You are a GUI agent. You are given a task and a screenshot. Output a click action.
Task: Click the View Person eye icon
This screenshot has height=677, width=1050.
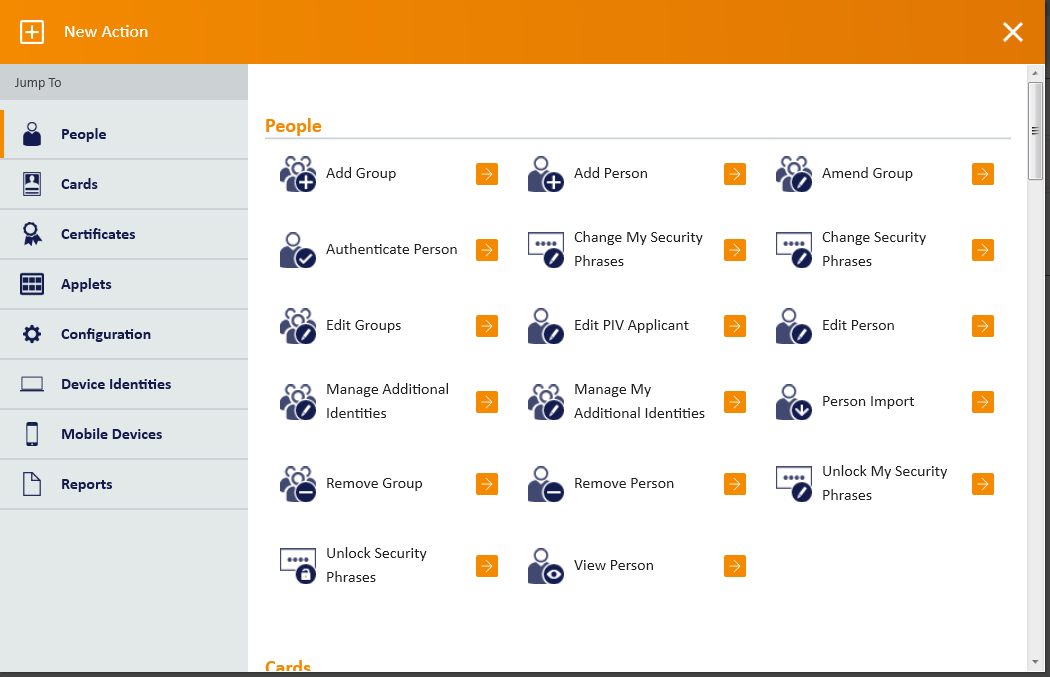(x=545, y=566)
